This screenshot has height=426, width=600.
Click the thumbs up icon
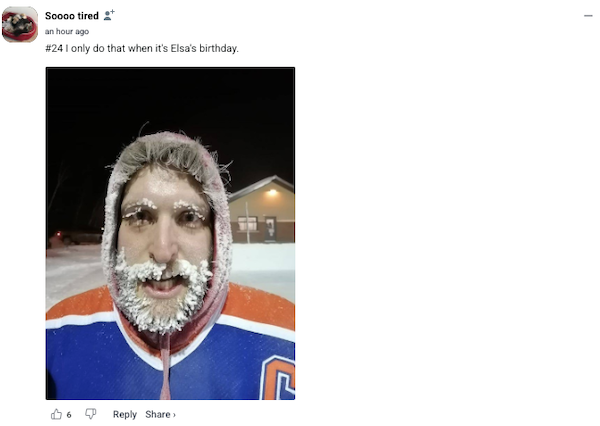[56, 414]
